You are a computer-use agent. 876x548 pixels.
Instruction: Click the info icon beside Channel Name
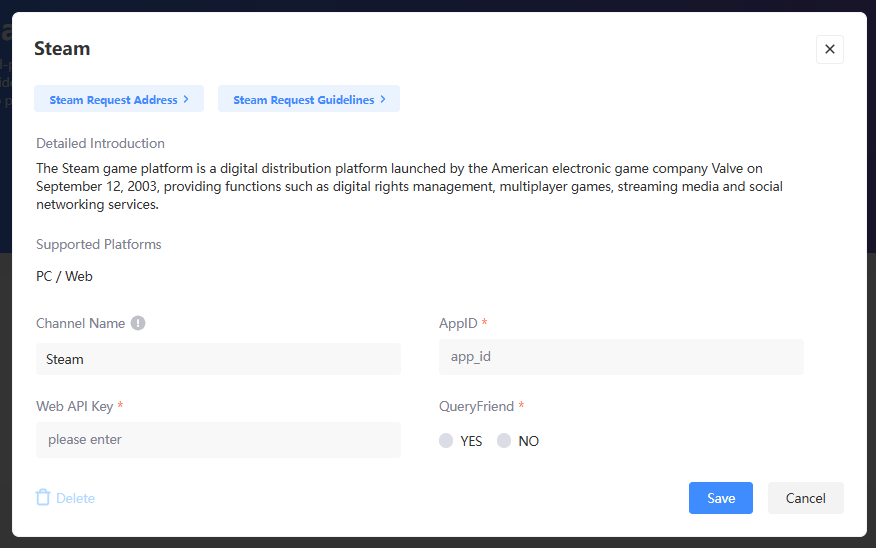(138, 323)
